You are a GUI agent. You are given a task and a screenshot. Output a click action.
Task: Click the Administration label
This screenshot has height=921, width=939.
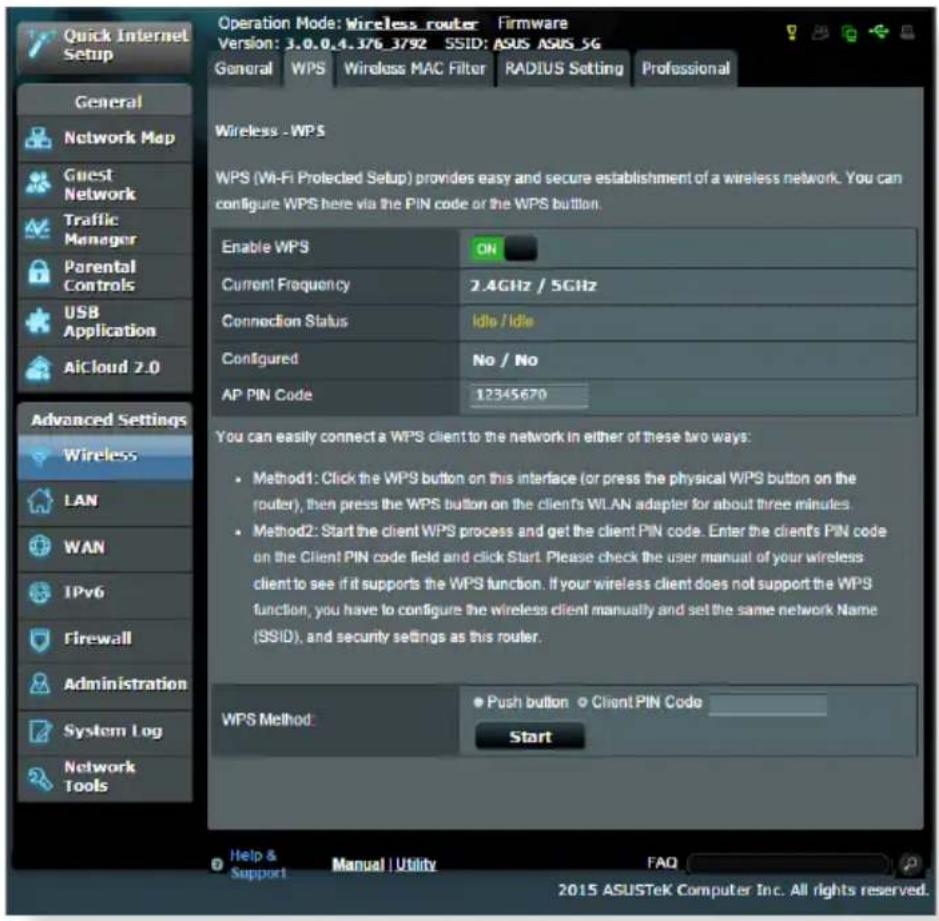(x=125, y=683)
